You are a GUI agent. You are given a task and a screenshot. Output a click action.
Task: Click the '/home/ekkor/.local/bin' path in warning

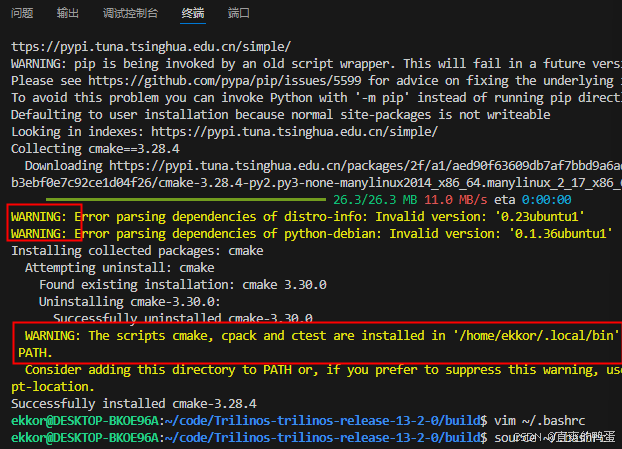pyautogui.click(x=539, y=336)
